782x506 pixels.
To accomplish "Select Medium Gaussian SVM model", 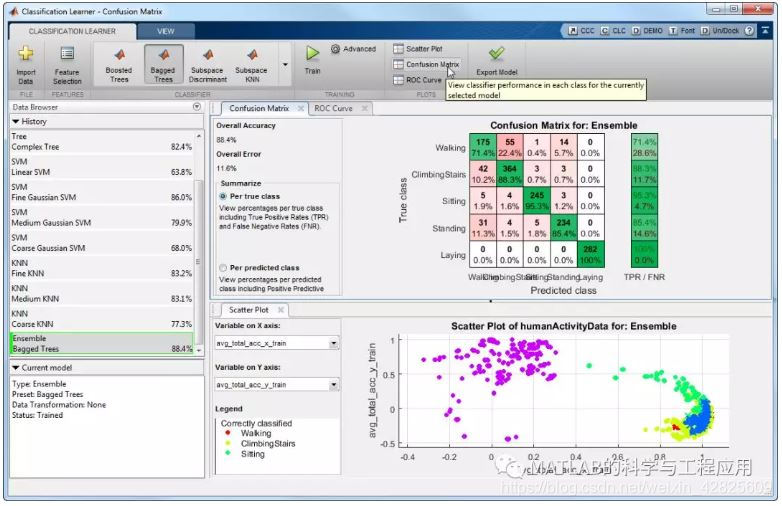I will point(102,218).
